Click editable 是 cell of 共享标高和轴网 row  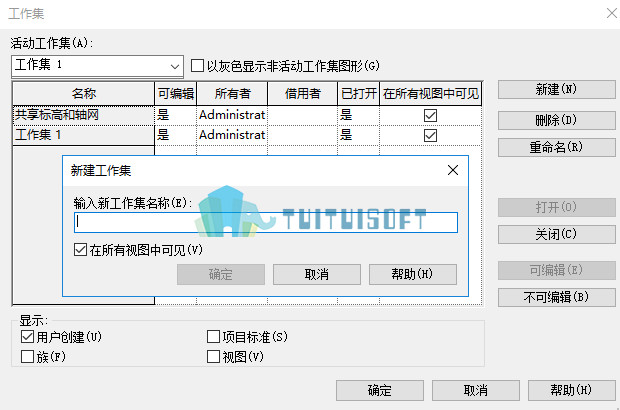[176, 115]
